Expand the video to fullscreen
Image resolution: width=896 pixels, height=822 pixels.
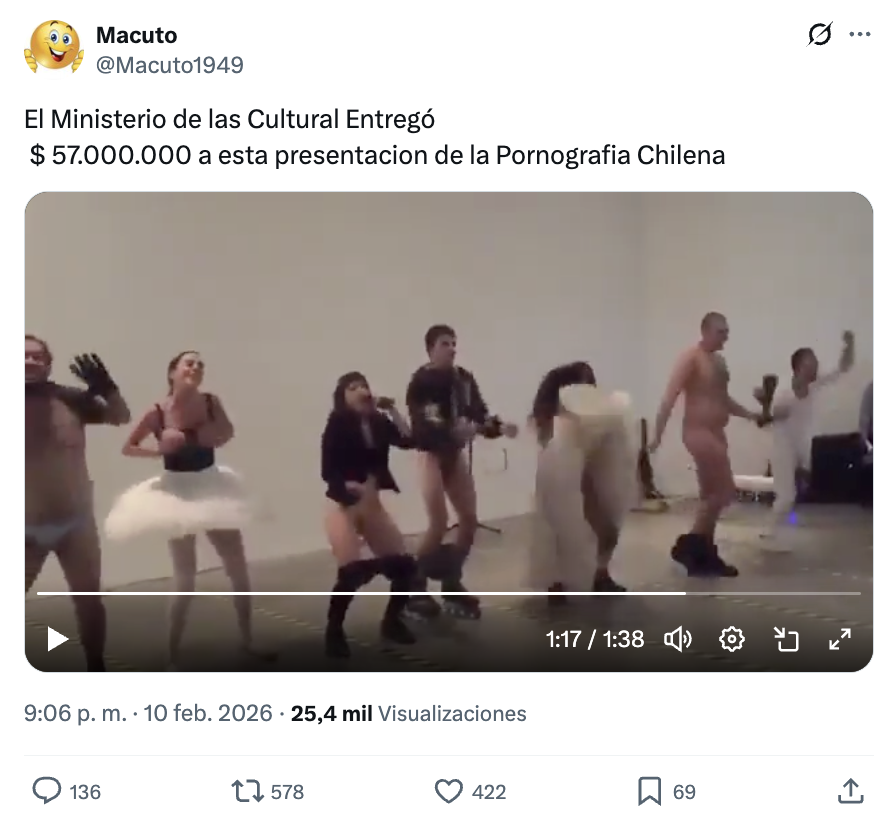tap(839, 639)
